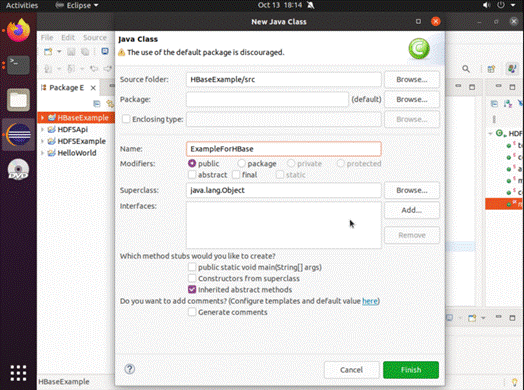Open the Edit menu
The image size is (524, 390).
click(68, 37)
